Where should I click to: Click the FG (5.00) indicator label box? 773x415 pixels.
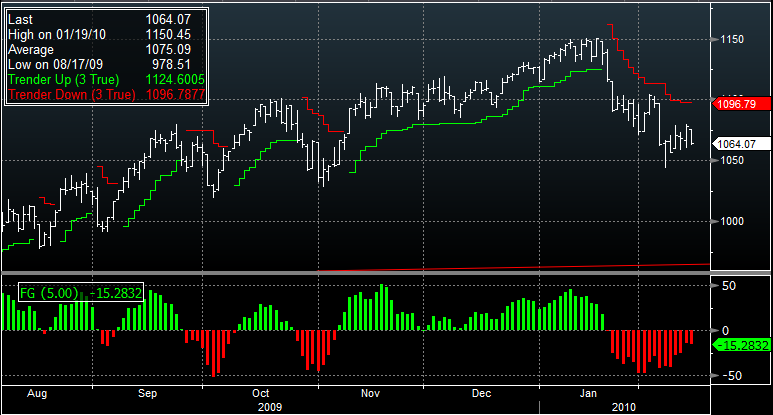click(x=81, y=293)
